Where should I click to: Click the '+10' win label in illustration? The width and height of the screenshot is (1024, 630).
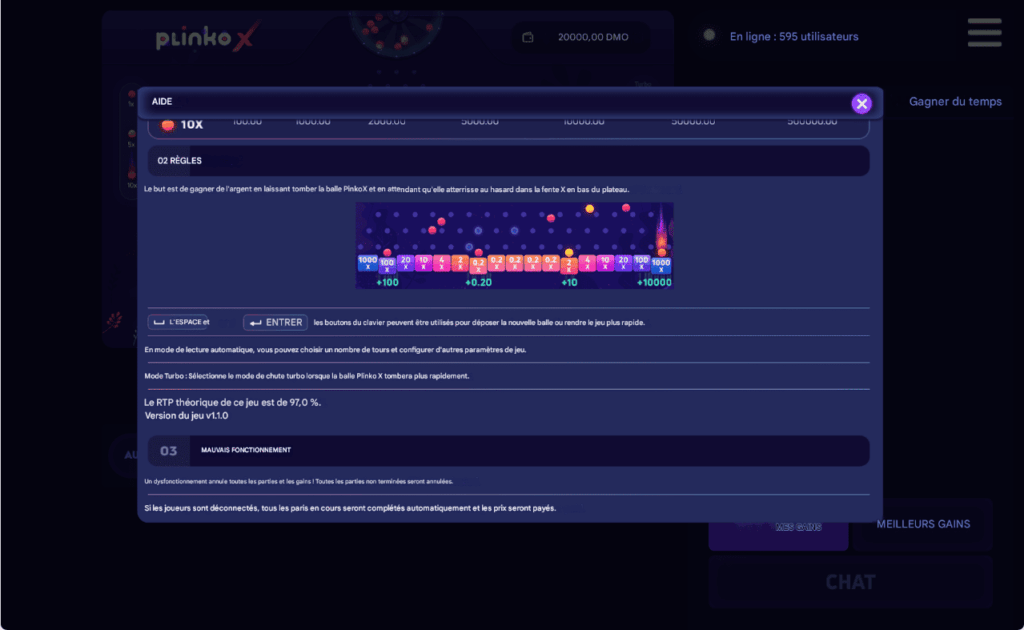[569, 283]
